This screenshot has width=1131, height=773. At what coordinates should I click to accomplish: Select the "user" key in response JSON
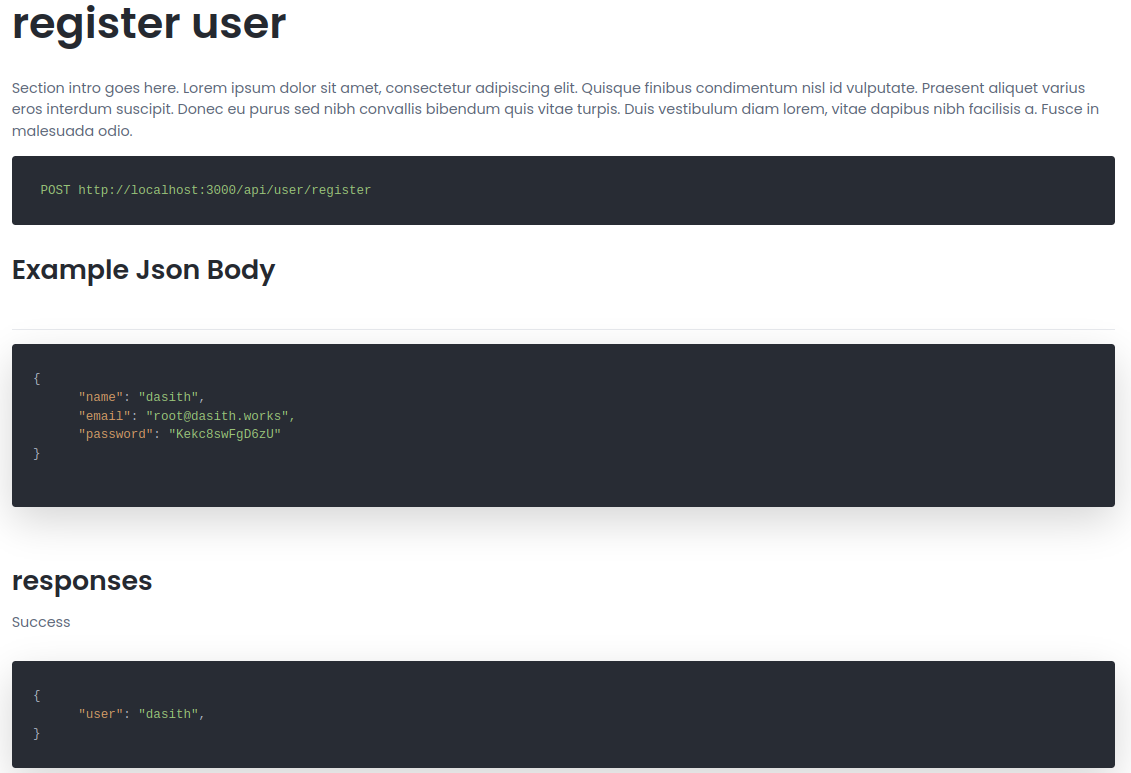pyautogui.click(x=100, y=714)
